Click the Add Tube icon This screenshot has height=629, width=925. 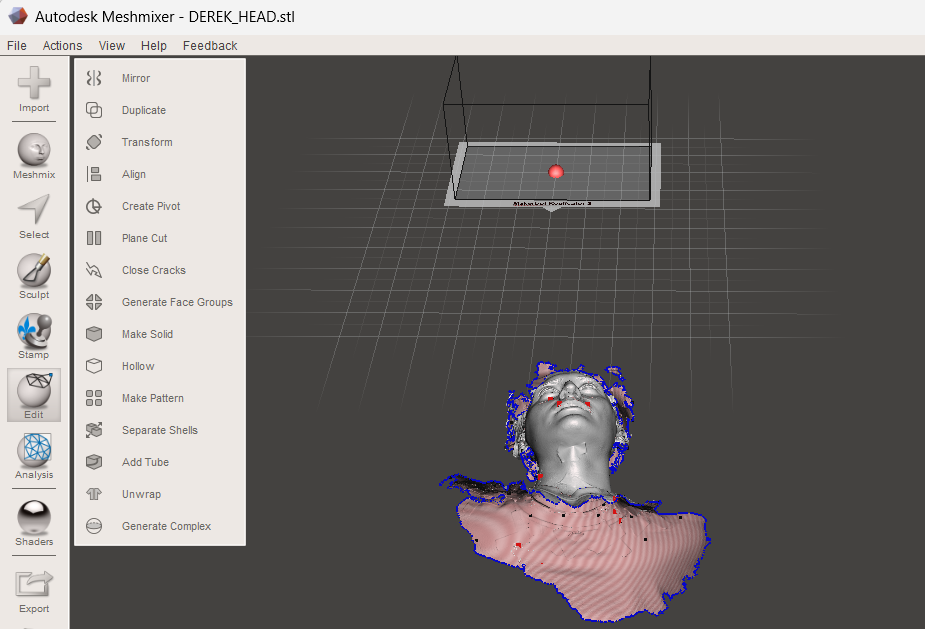tap(94, 462)
